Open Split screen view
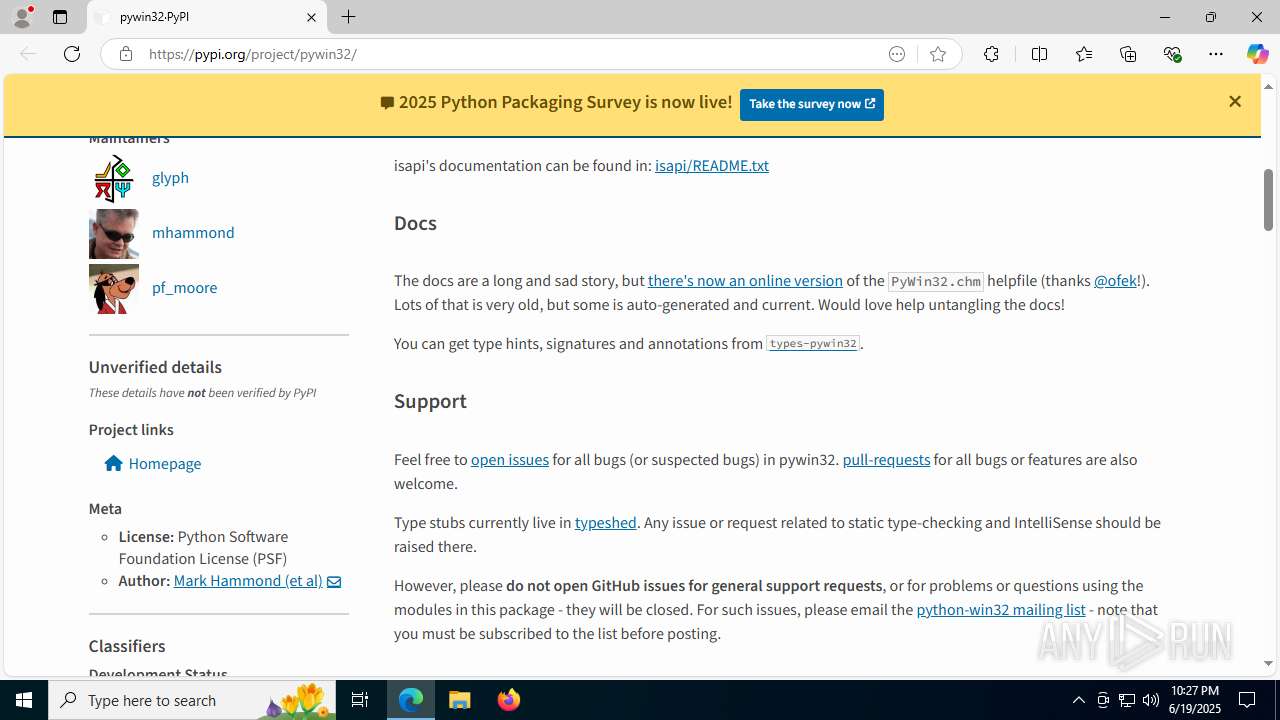Image resolution: width=1280 pixels, height=720 pixels. (1039, 54)
